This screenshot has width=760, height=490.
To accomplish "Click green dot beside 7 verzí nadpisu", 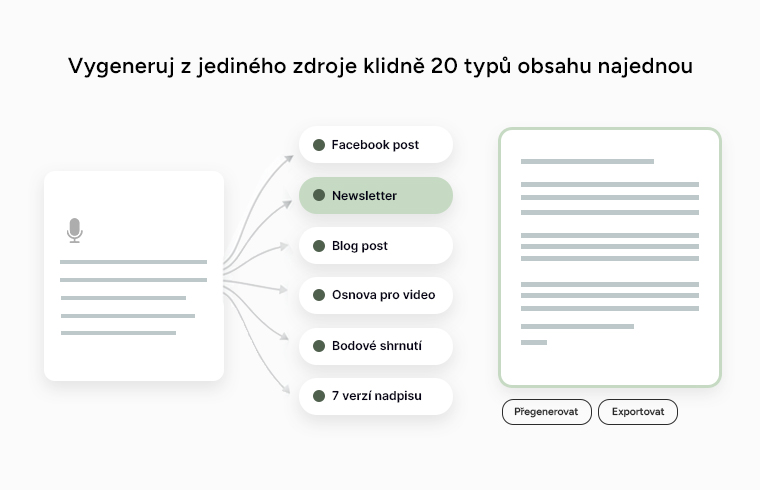I will click(319, 396).
